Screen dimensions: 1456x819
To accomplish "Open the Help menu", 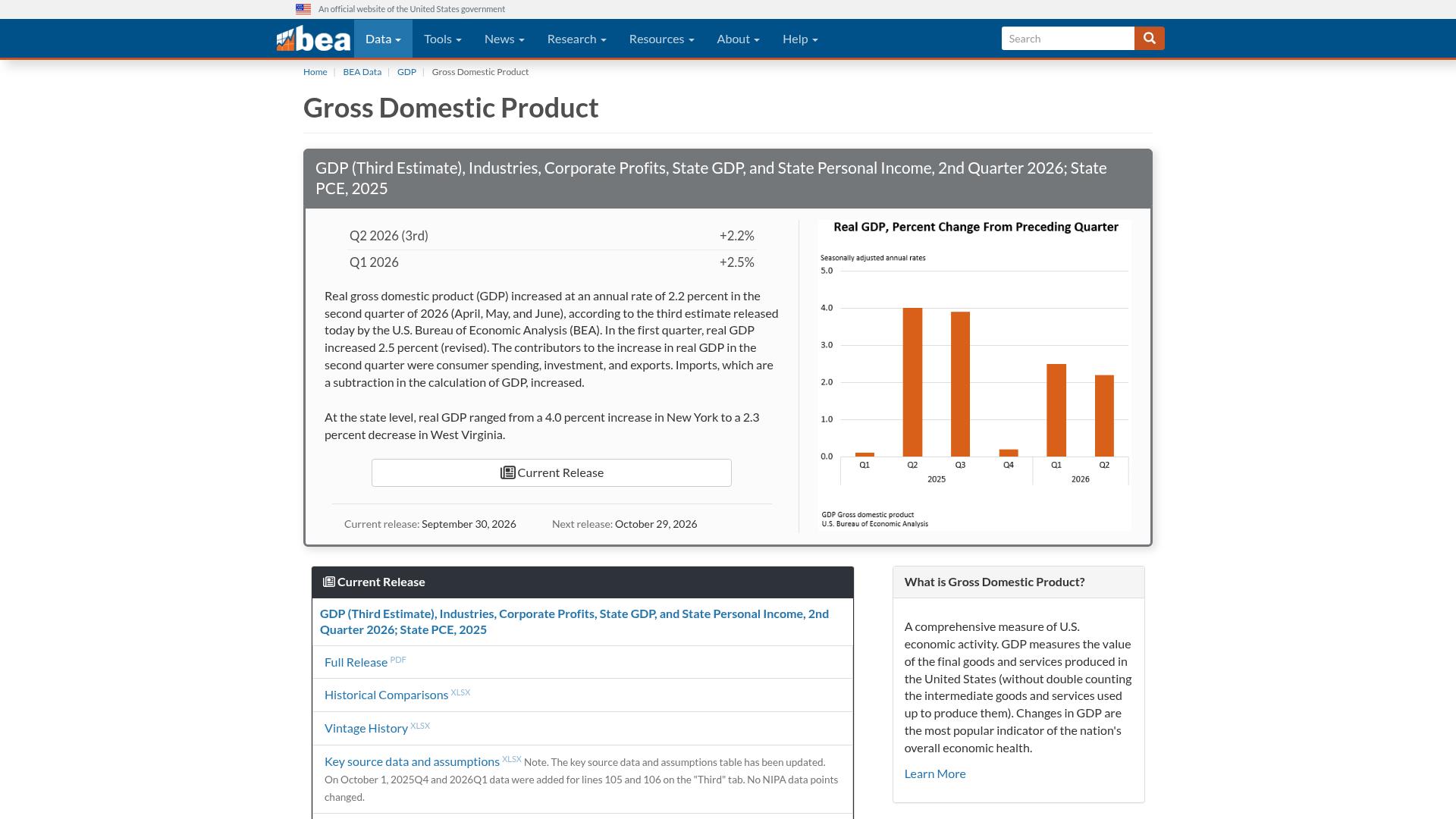I will click(x=800, y=39).
